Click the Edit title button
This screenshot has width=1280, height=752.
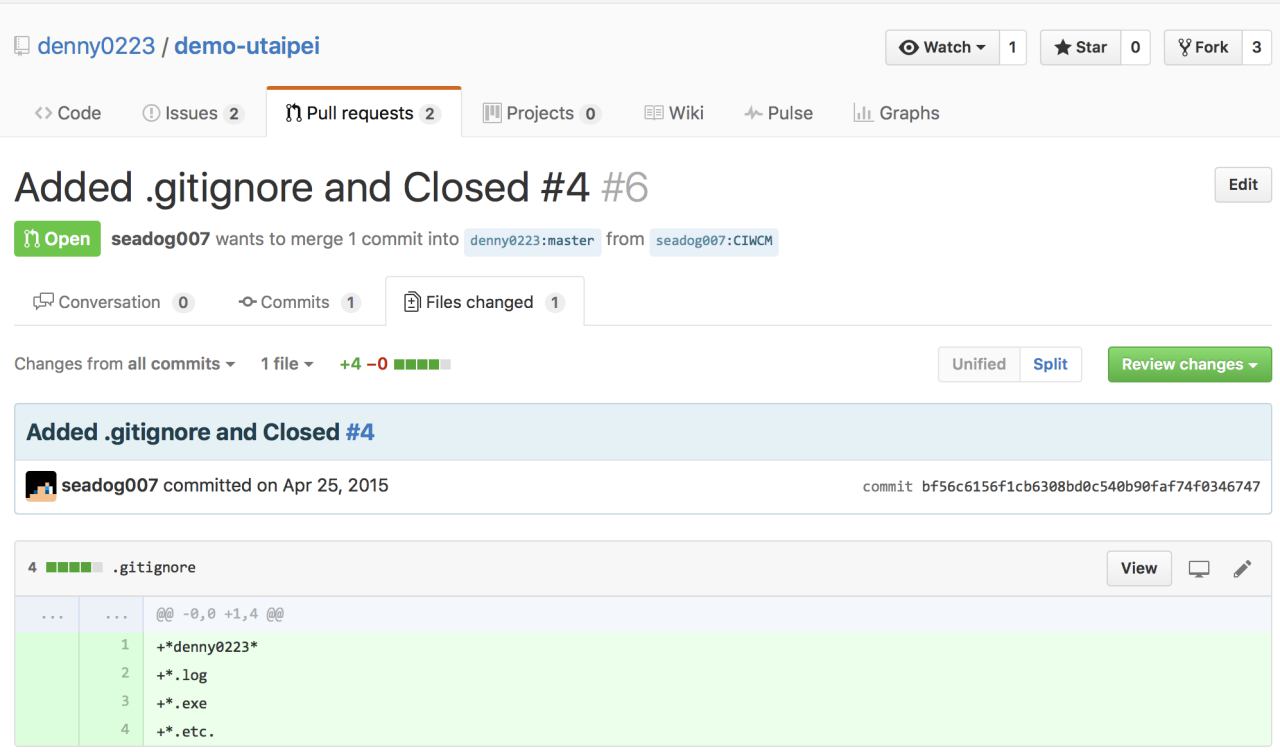1243,184
